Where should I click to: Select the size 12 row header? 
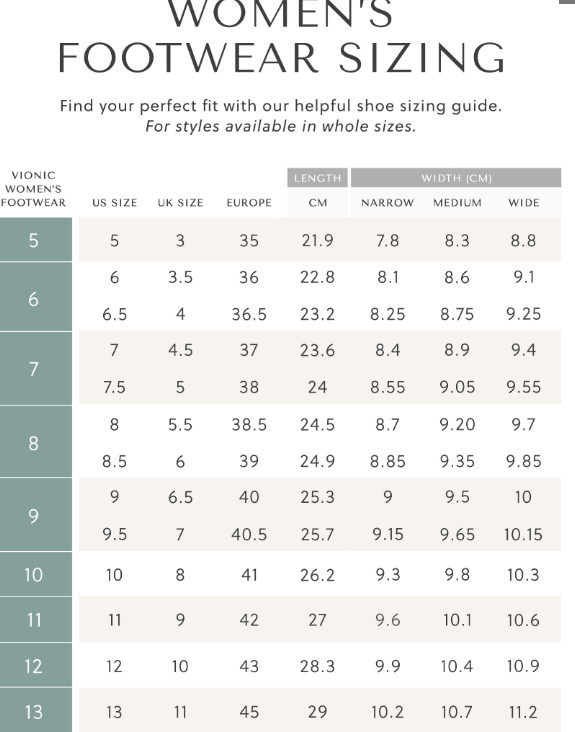(36, 665)
